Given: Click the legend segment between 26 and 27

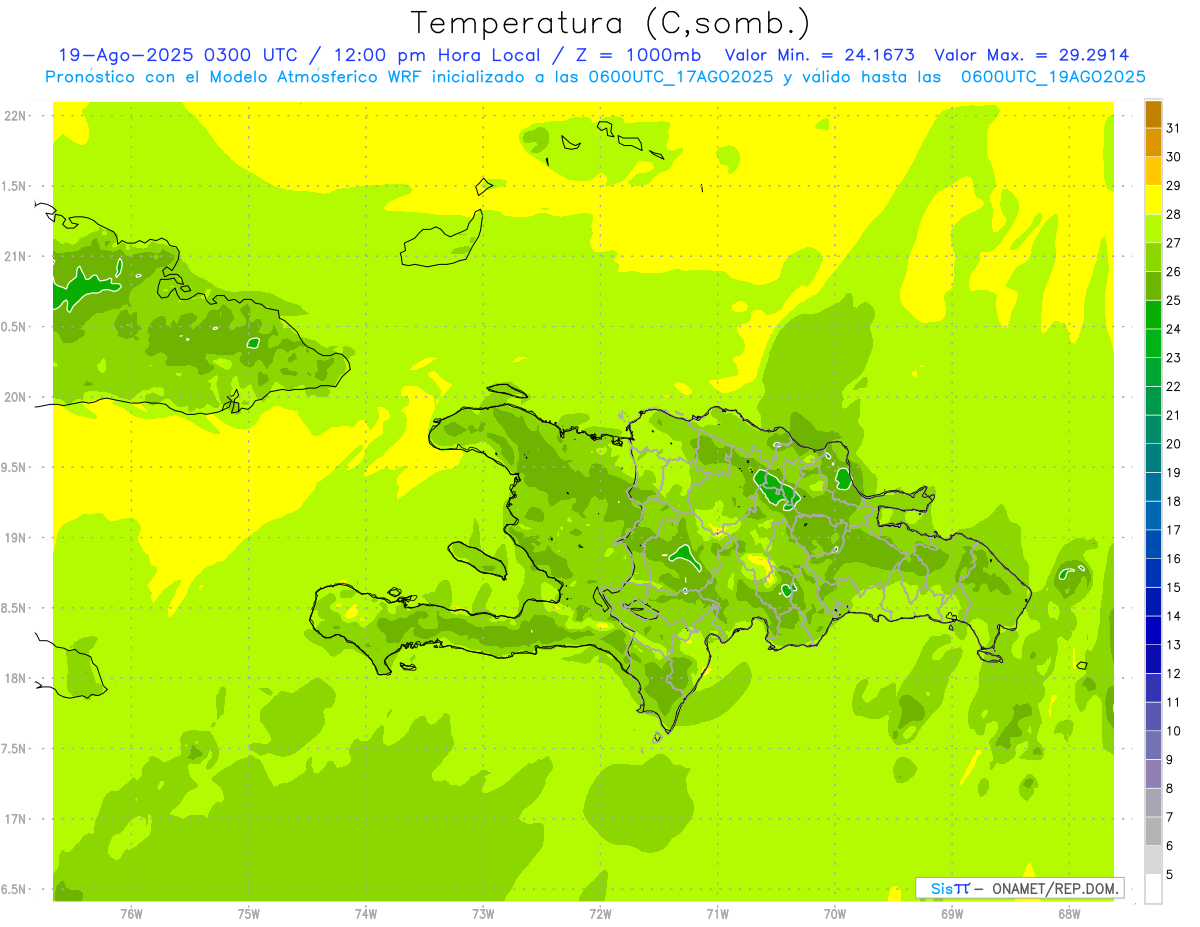Looking at the screenshot, I should point(1153,257).
